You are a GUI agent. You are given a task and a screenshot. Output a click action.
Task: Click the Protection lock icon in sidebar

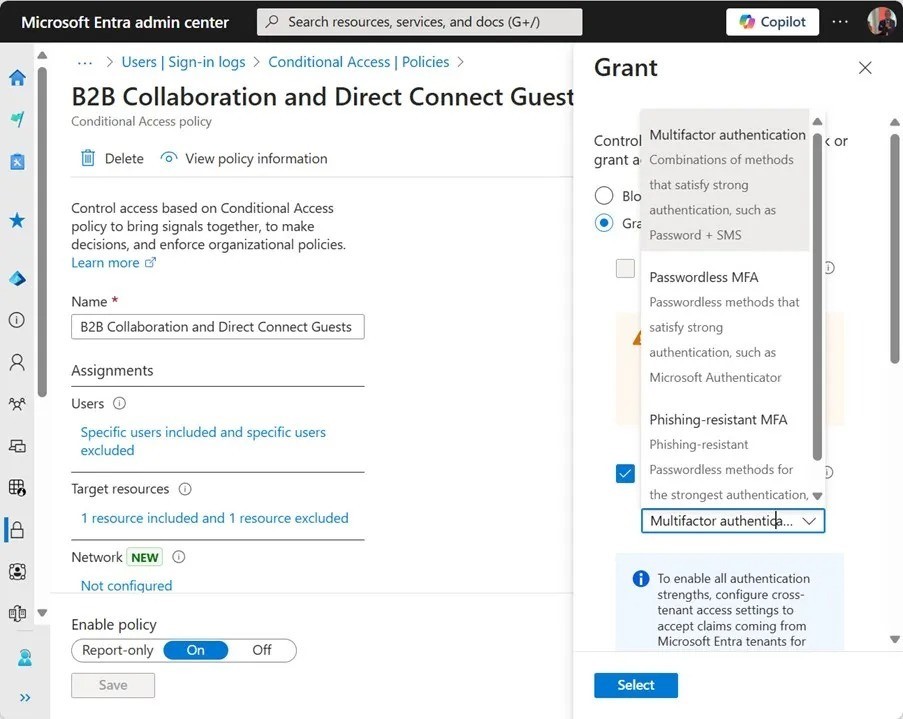(x=17, y=529)
